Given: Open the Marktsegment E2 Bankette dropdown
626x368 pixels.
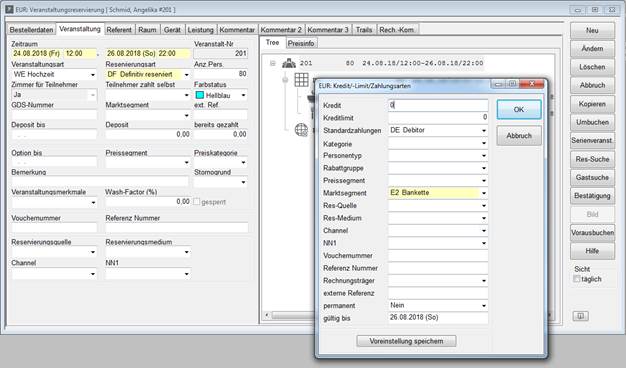Looking at the screenshot, I should click(484, 193).
